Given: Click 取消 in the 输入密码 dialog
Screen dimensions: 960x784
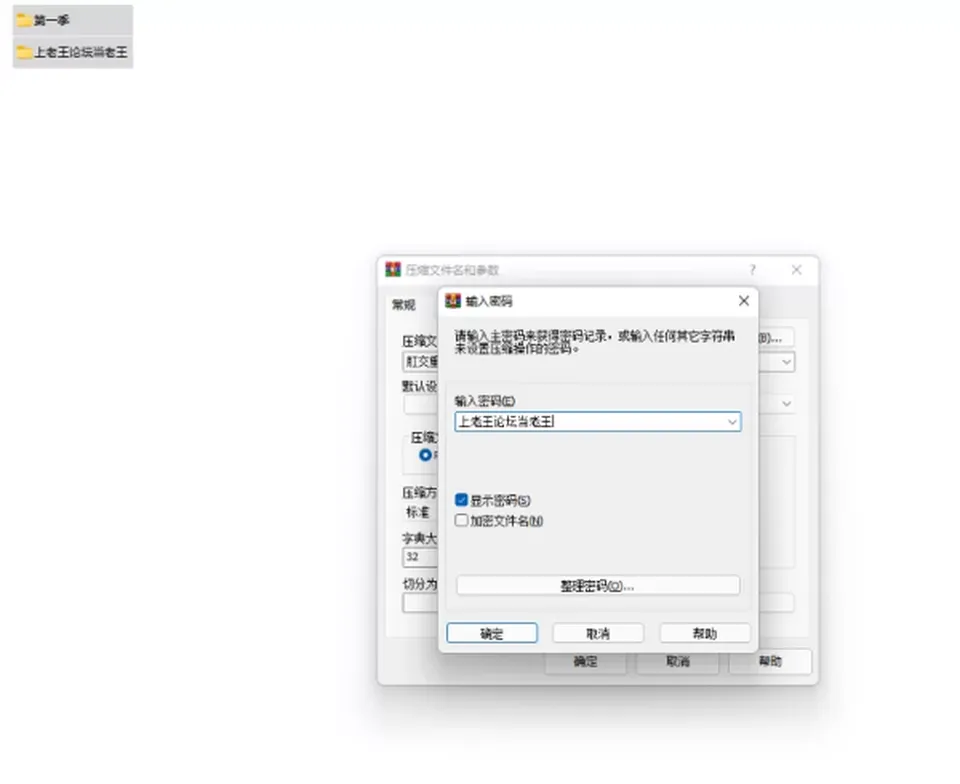Looking at the screenshot, I should pyautogui.click(x=598, y=633).
